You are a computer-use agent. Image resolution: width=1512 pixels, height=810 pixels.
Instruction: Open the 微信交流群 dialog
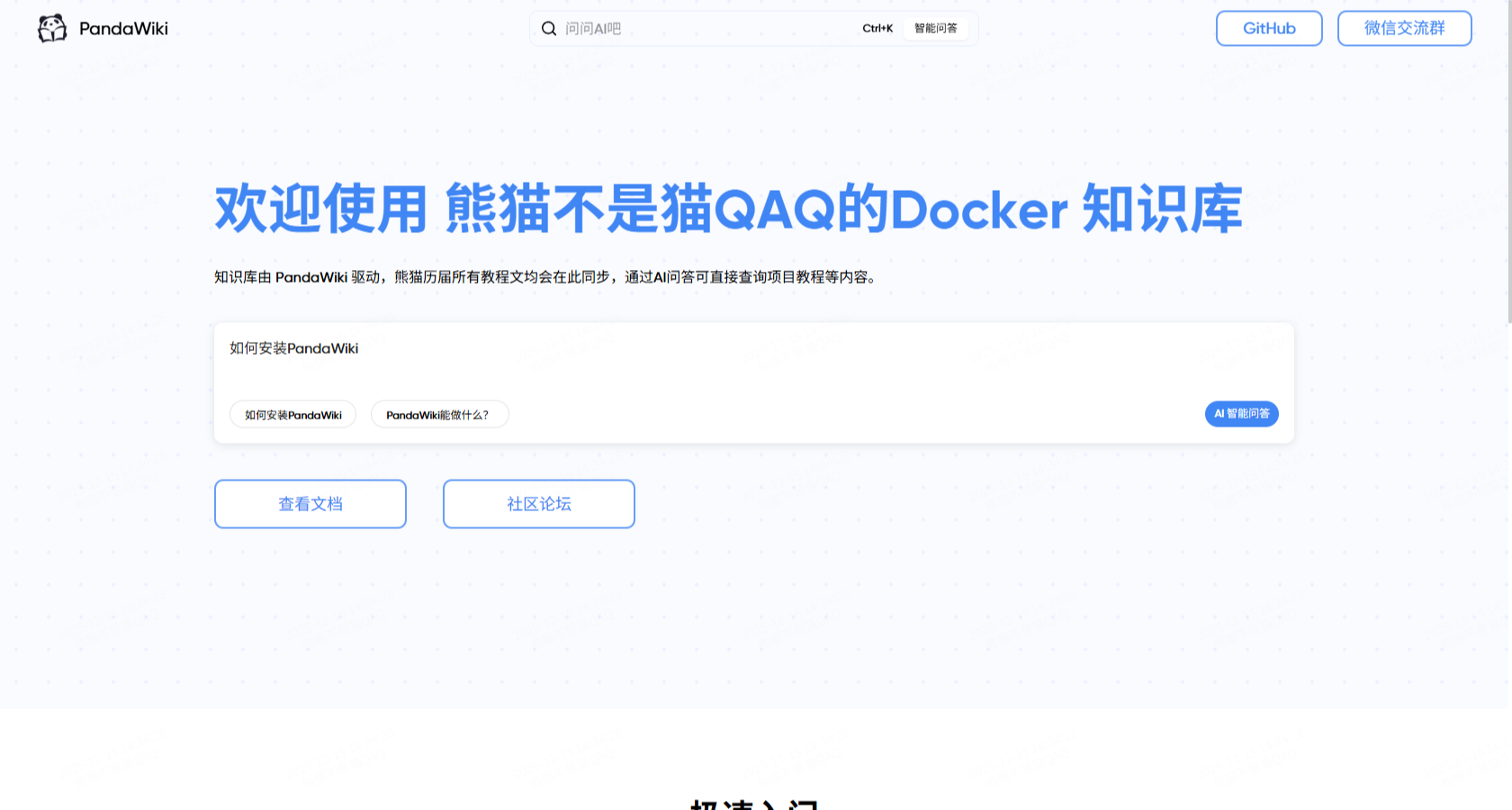pos(1404,28)
